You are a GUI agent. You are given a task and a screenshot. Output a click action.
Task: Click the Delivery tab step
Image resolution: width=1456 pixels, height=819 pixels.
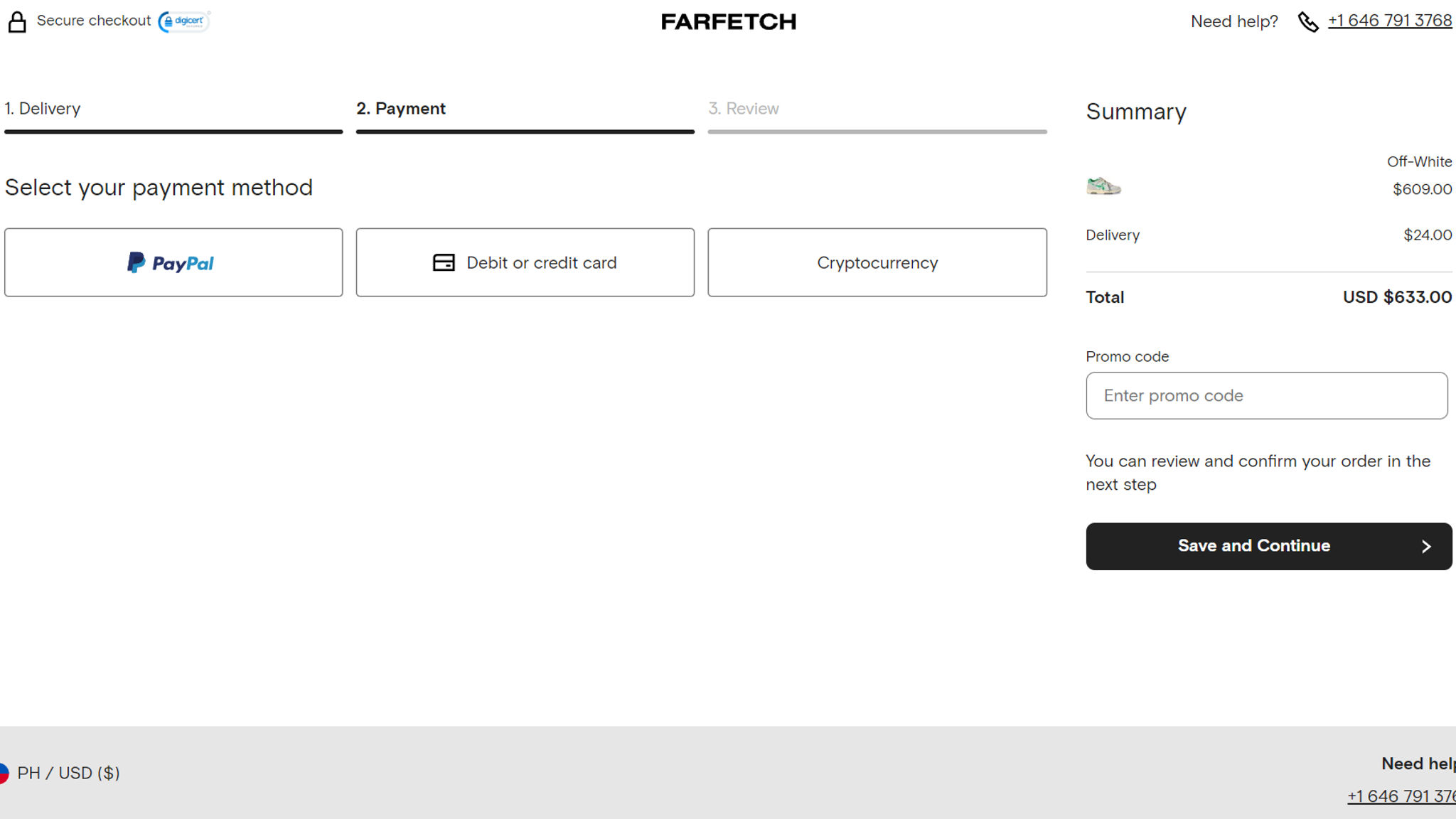pos(42,108)
